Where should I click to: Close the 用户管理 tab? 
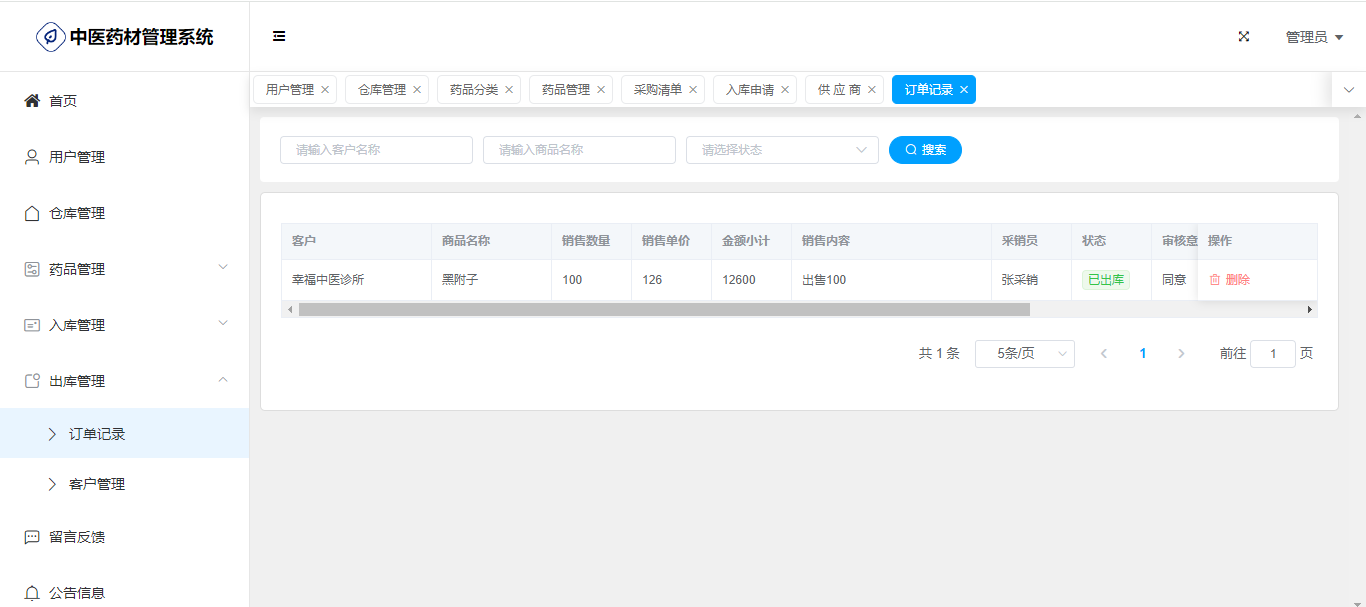(x=325, y=90)
